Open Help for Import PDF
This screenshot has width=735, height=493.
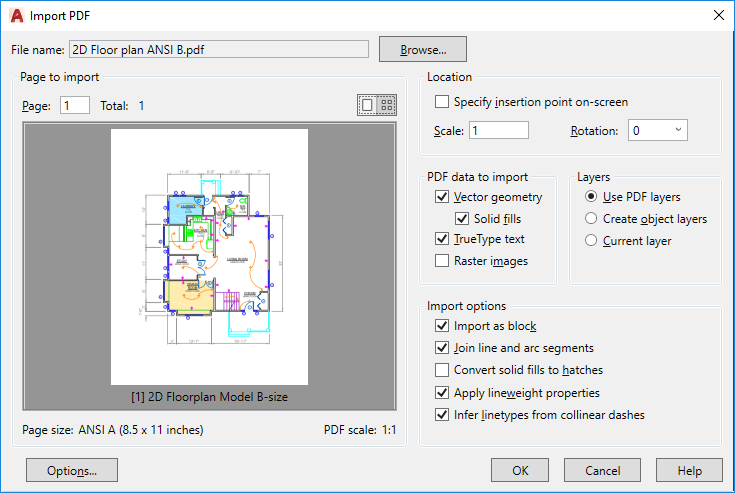[689, 470]
